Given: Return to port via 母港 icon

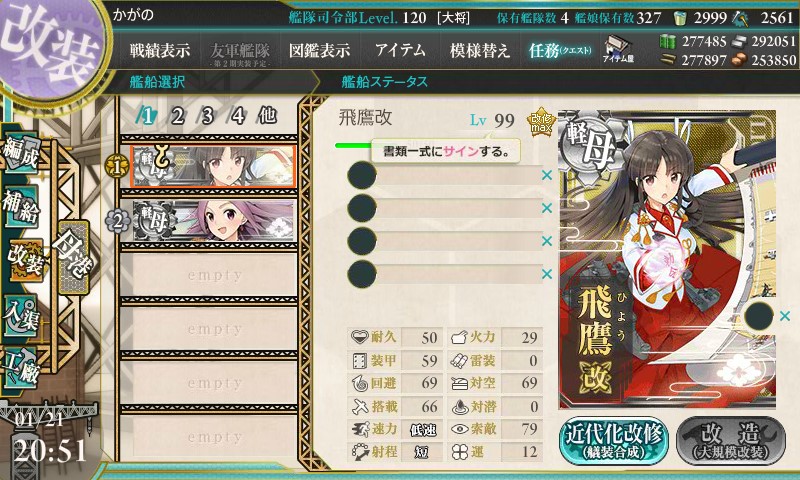Looking at the screenshot, I should click(74, 257).
